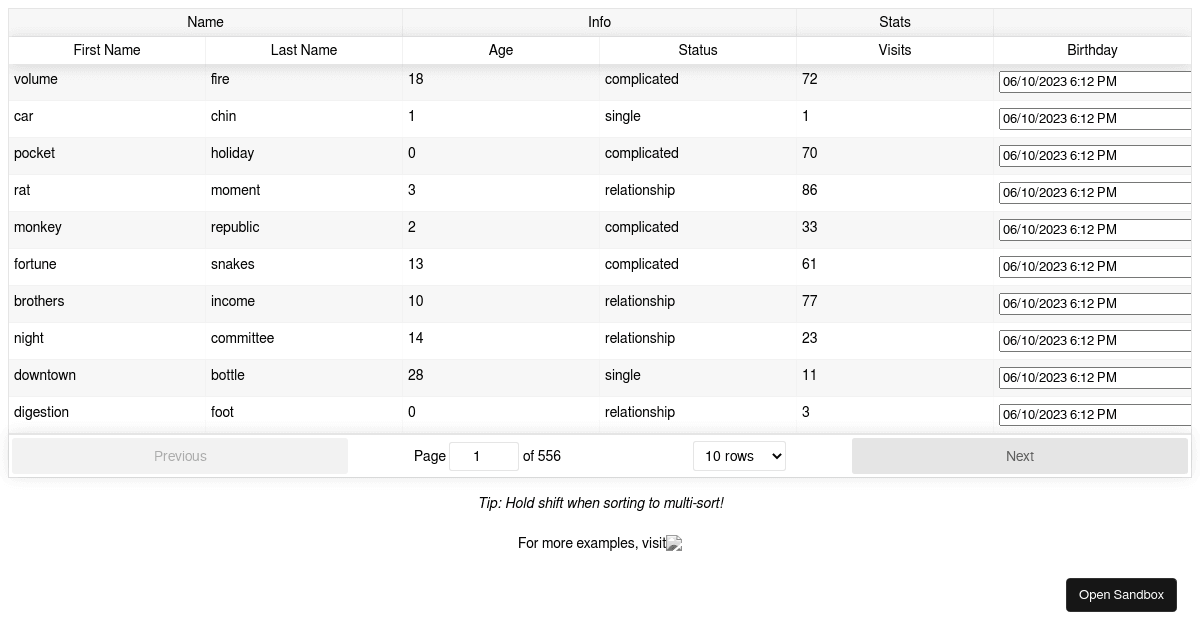Screen dimensions: 1200x630
Task: Open the date picker for the volume row
Action: [1095, 82]
